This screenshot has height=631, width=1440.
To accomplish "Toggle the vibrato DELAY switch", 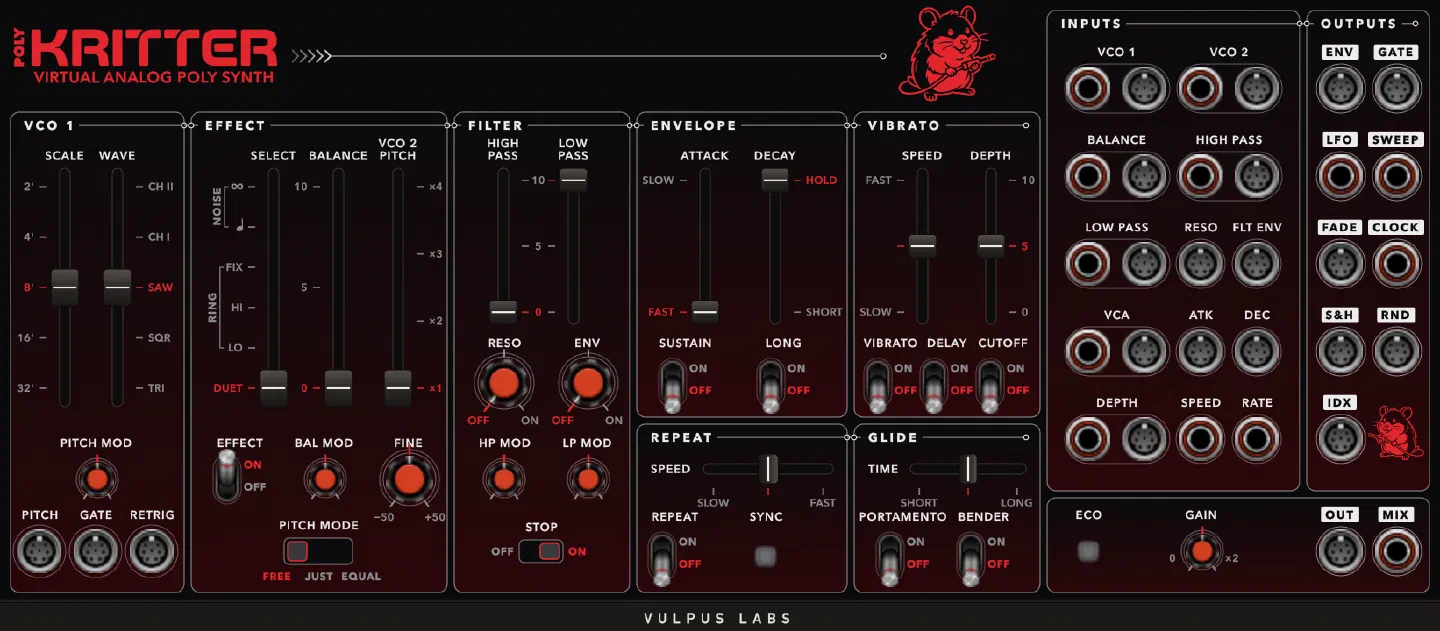I will click(933, 386).
